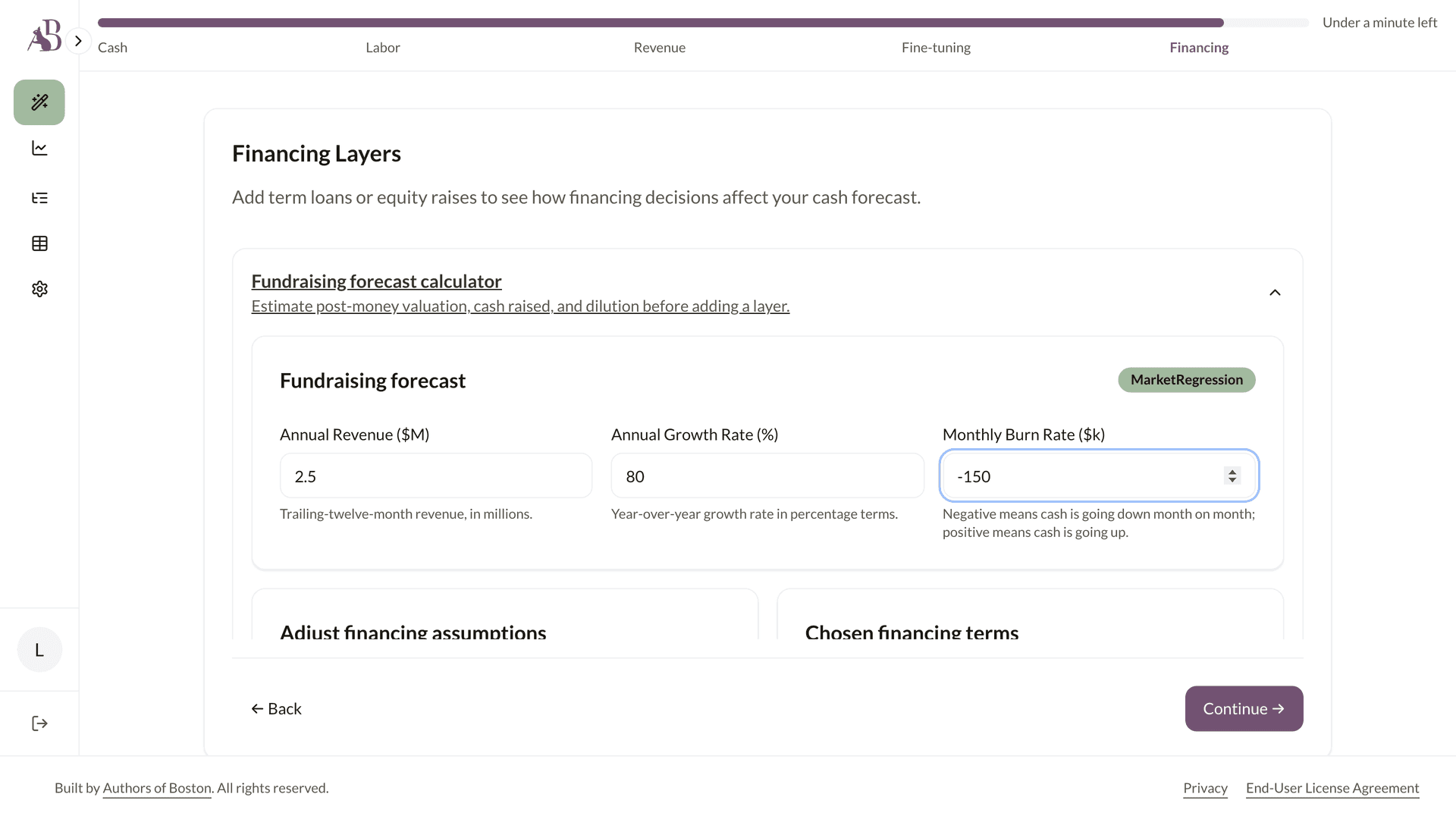
Task: Click 'Trailing-twelve-month revenue, in millions.' helper text
Action: [x=406, y=514]
